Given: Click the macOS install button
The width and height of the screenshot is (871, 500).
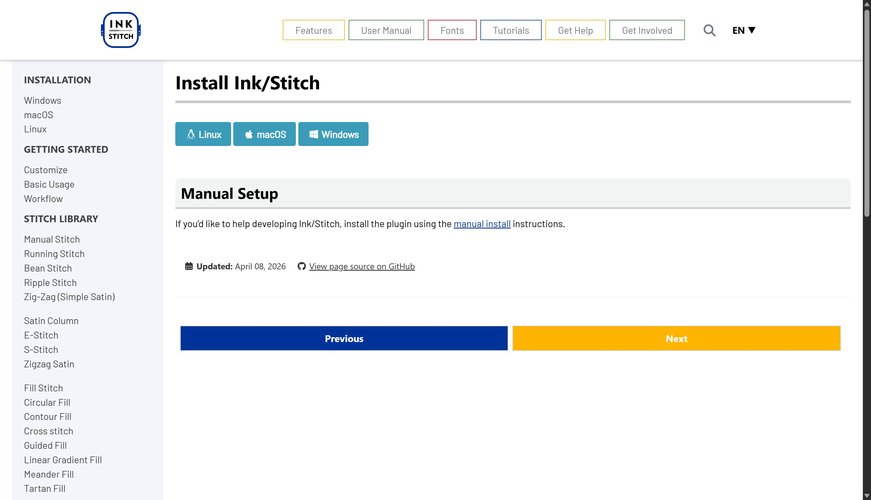Looking at the screenshot, I should [264, 134].
